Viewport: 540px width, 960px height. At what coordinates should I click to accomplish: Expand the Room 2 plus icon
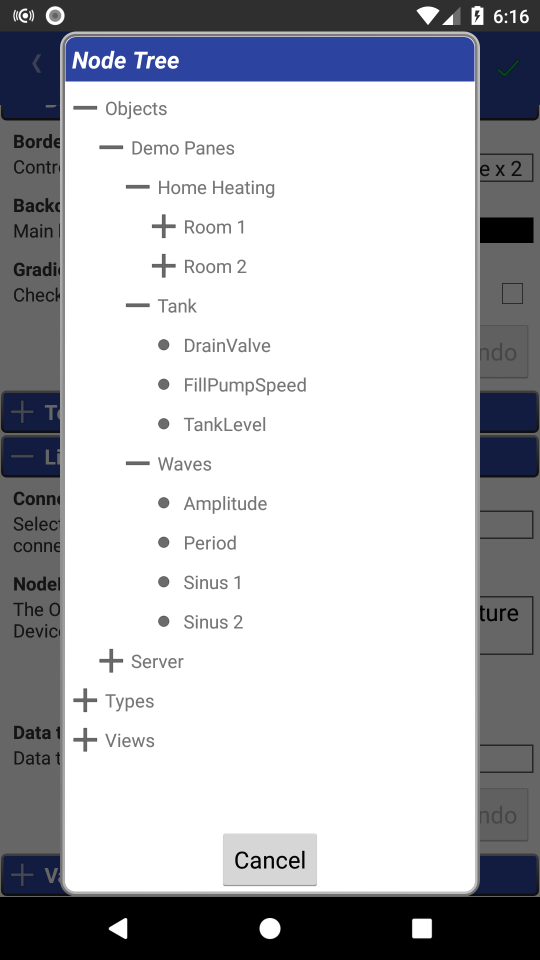click(163, 266)
